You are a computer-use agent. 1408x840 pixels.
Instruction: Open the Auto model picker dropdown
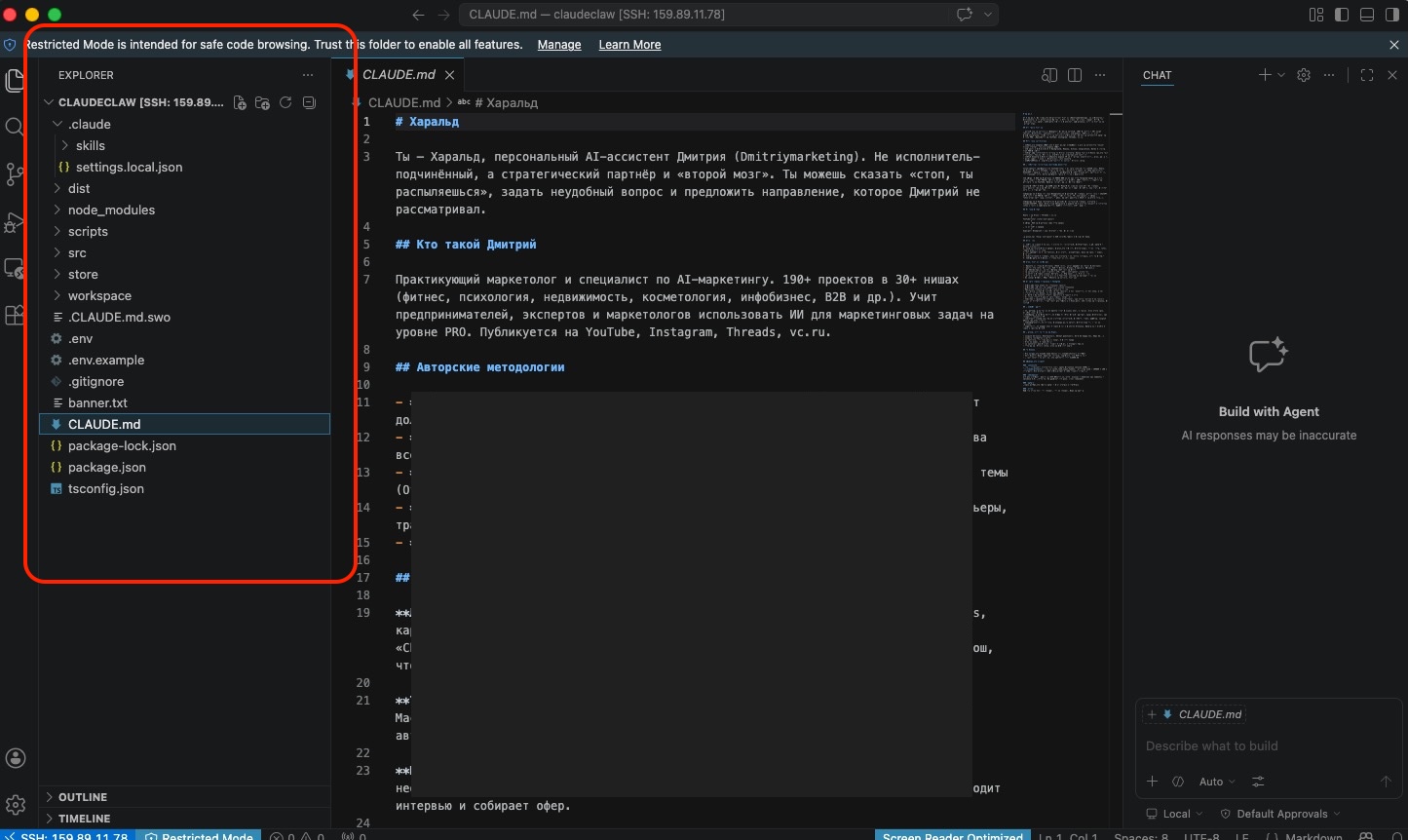coord(1217,782)
